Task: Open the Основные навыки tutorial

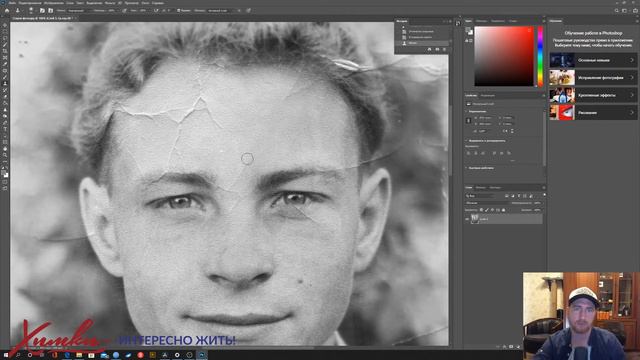Action: point(593,60)
